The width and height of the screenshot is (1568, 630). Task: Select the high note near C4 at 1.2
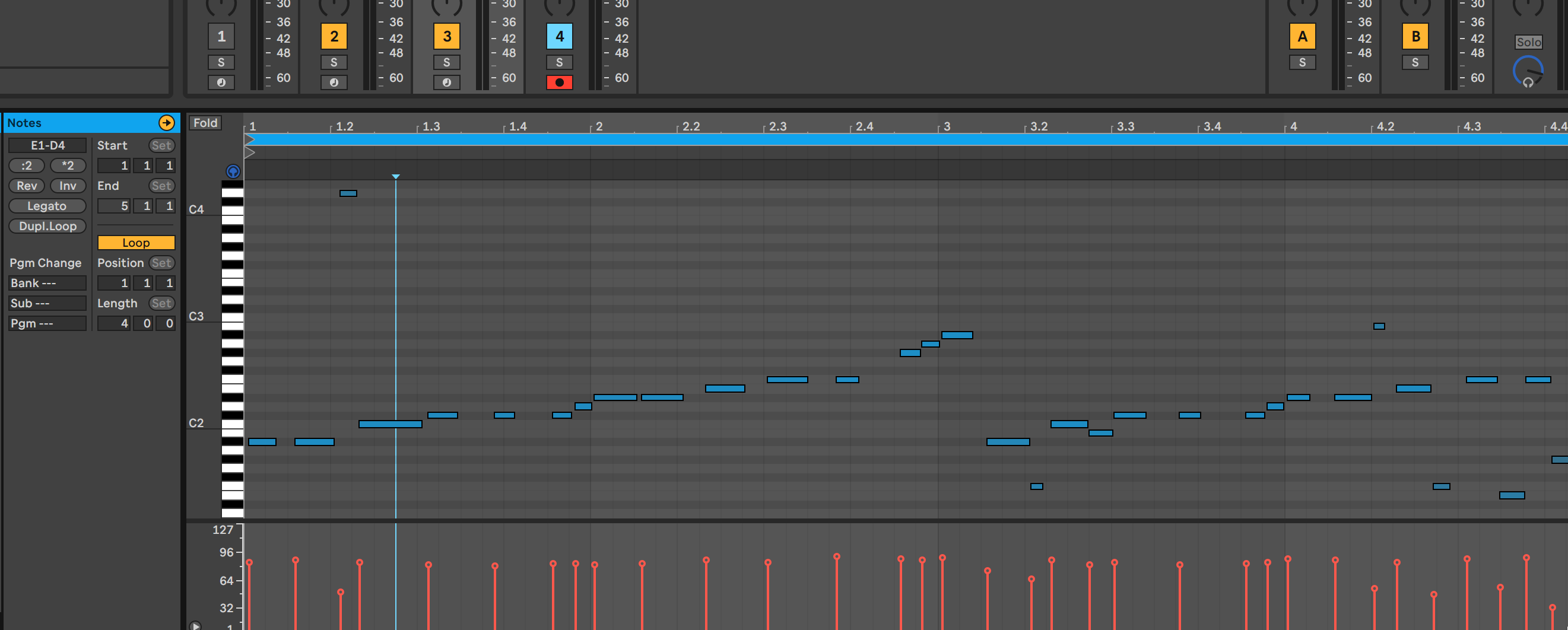pos(348,193)
